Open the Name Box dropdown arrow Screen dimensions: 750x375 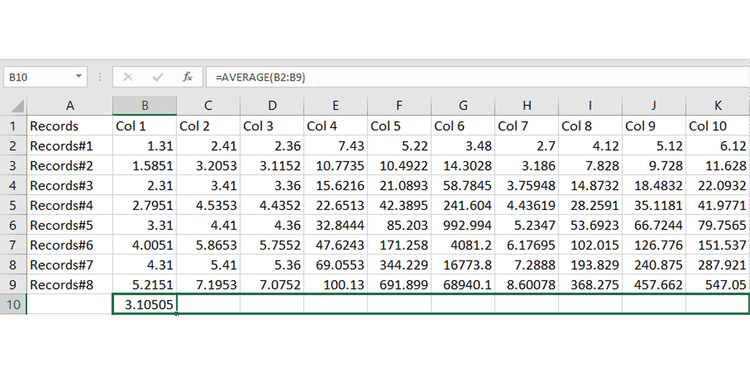78,77
